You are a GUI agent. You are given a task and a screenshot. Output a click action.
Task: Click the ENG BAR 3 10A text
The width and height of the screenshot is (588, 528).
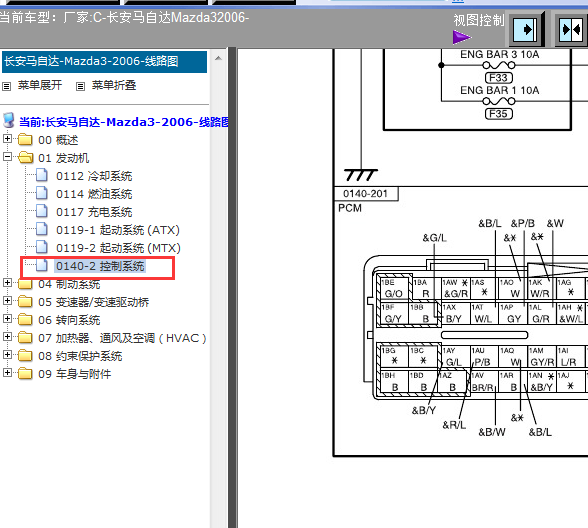tap(500, 54)
